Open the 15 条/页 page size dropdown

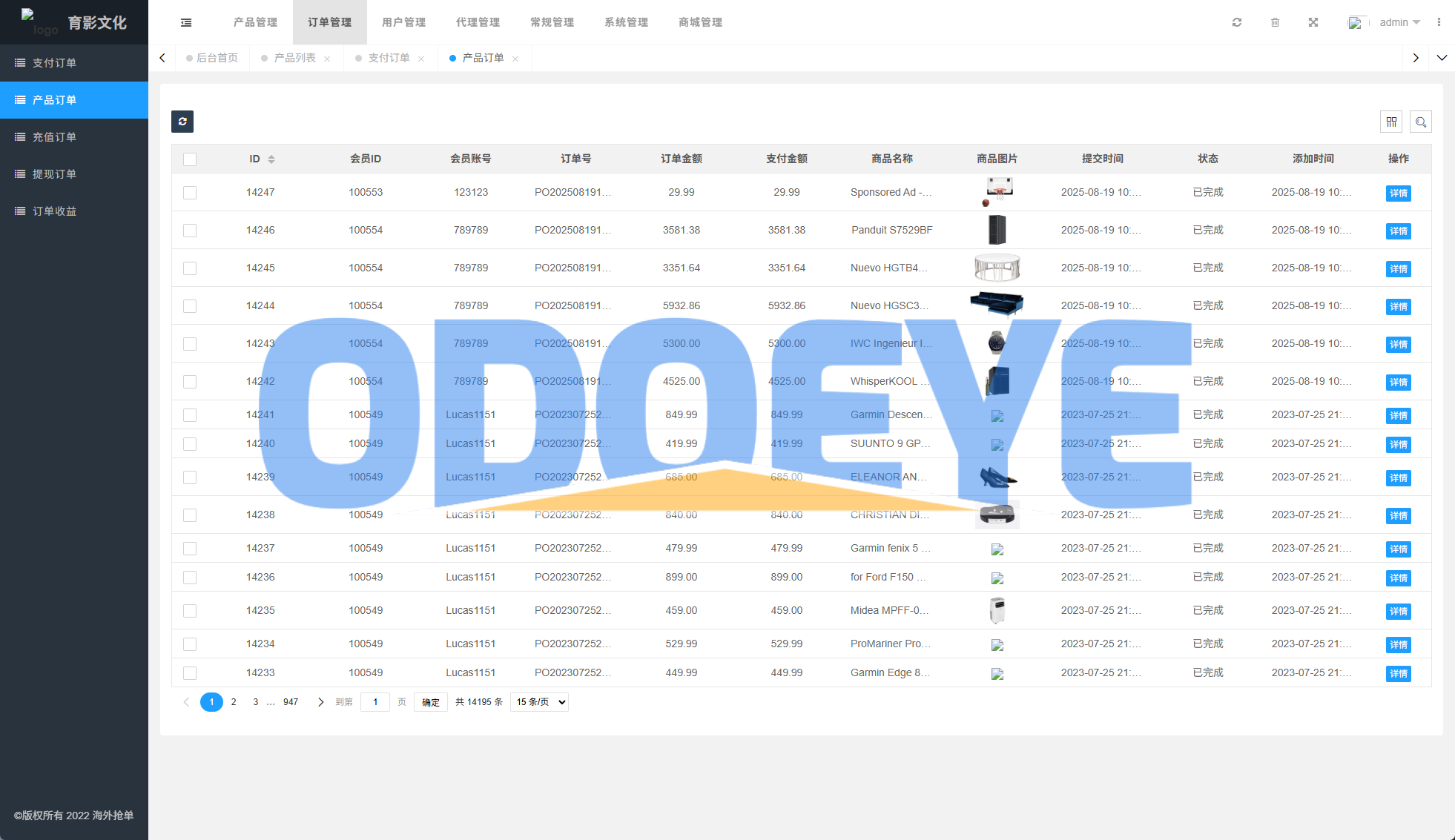coord(539,702)
